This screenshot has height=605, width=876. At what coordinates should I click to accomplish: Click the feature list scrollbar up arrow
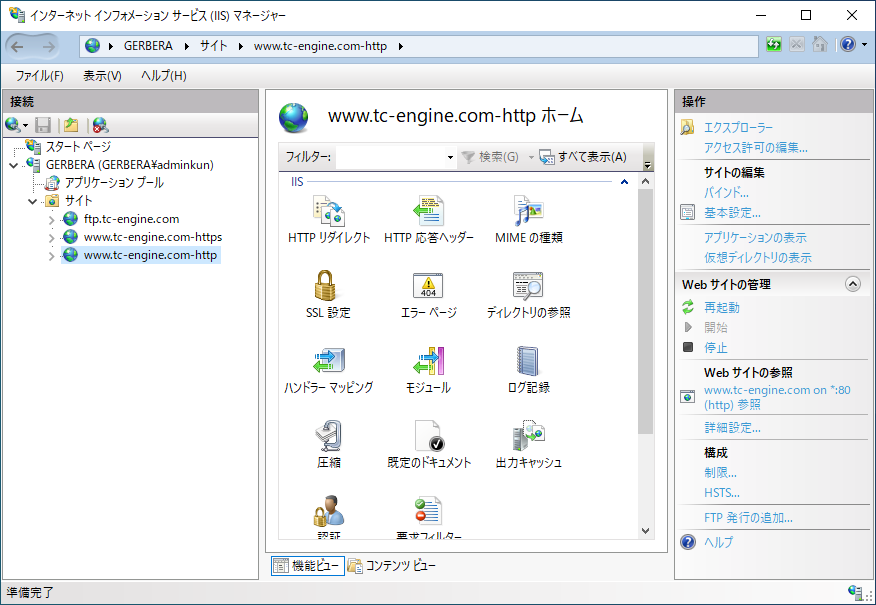(645, 182)
